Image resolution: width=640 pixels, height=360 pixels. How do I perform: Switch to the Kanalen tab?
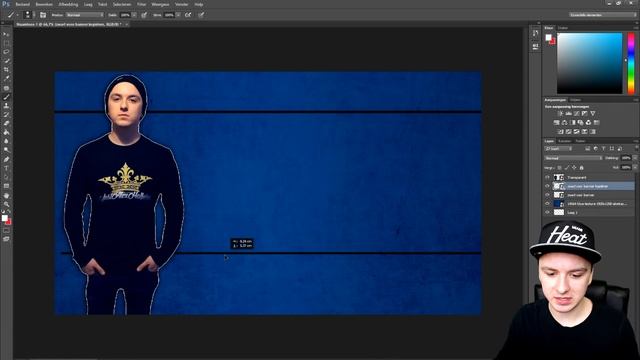(x=565, y=141)
